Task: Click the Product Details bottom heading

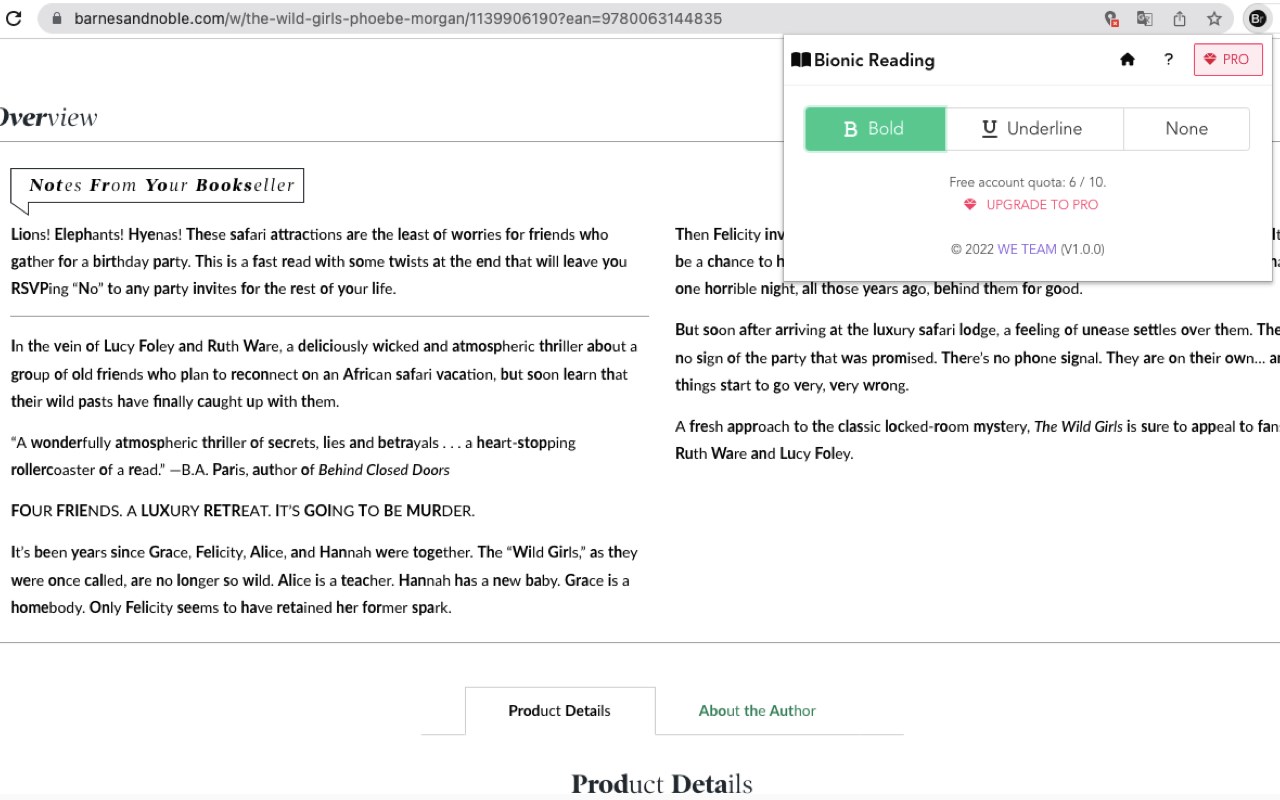Action: coord(662,784)
